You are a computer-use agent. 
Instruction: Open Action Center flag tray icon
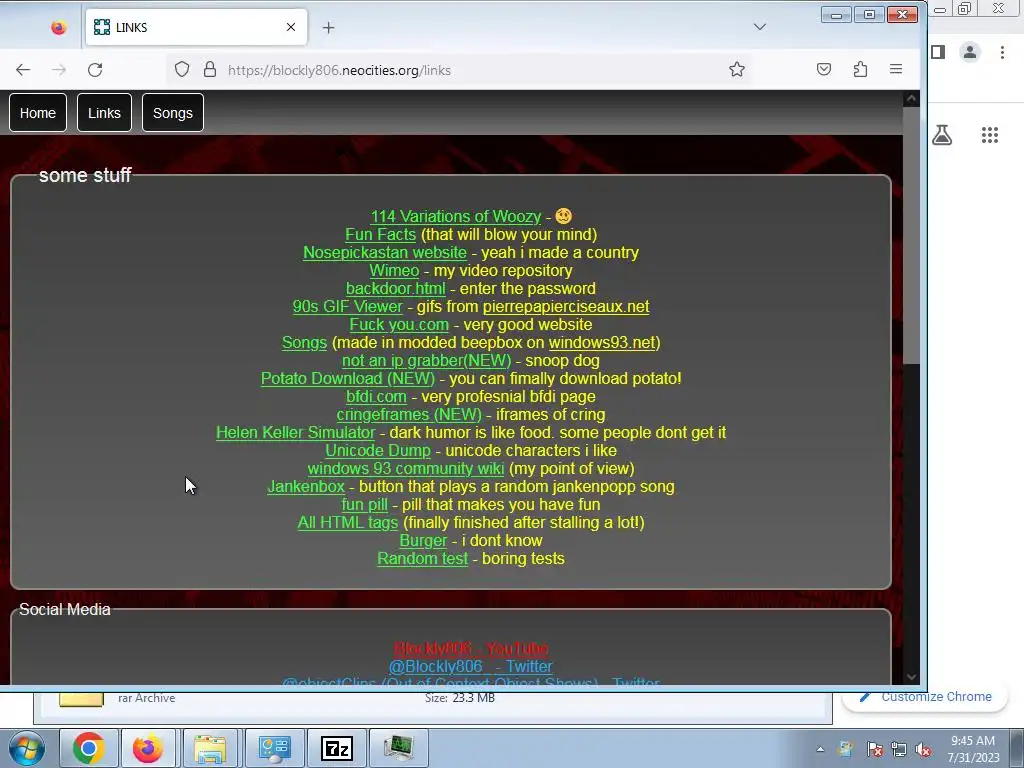(874, 749)
